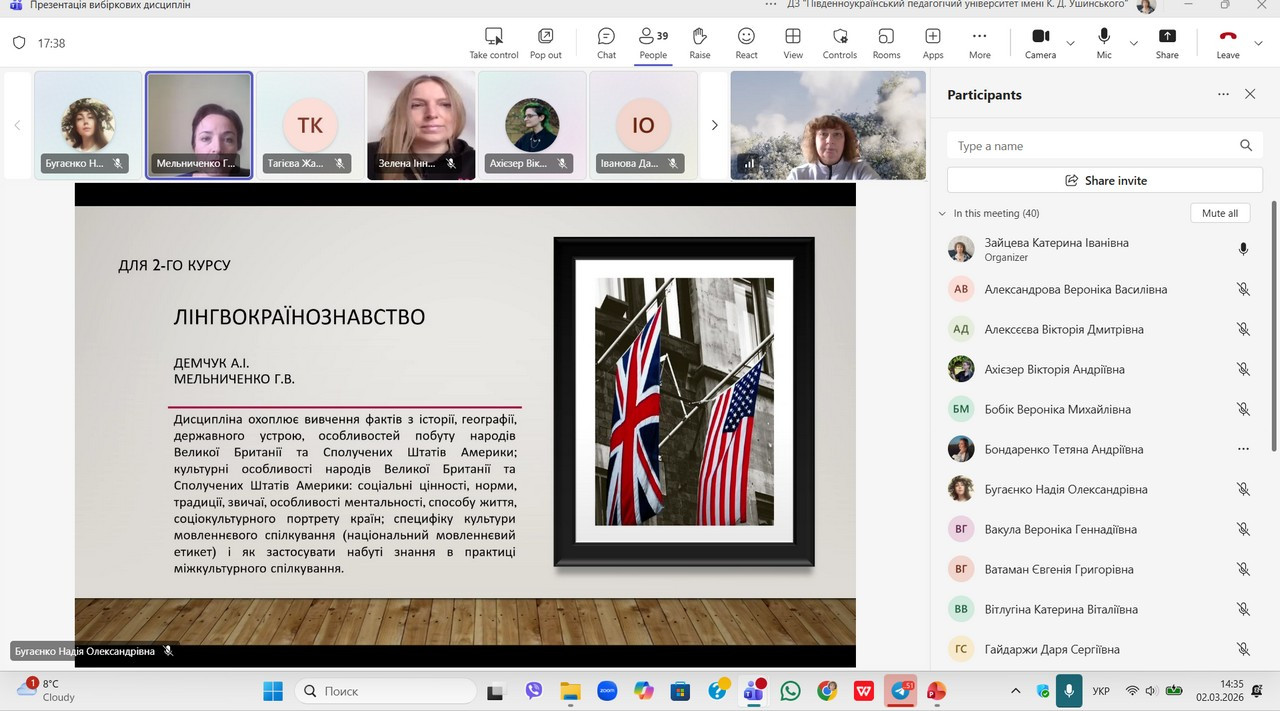Click the Share invite button
Viewport: 1280px width, 711px height.
1105,181
